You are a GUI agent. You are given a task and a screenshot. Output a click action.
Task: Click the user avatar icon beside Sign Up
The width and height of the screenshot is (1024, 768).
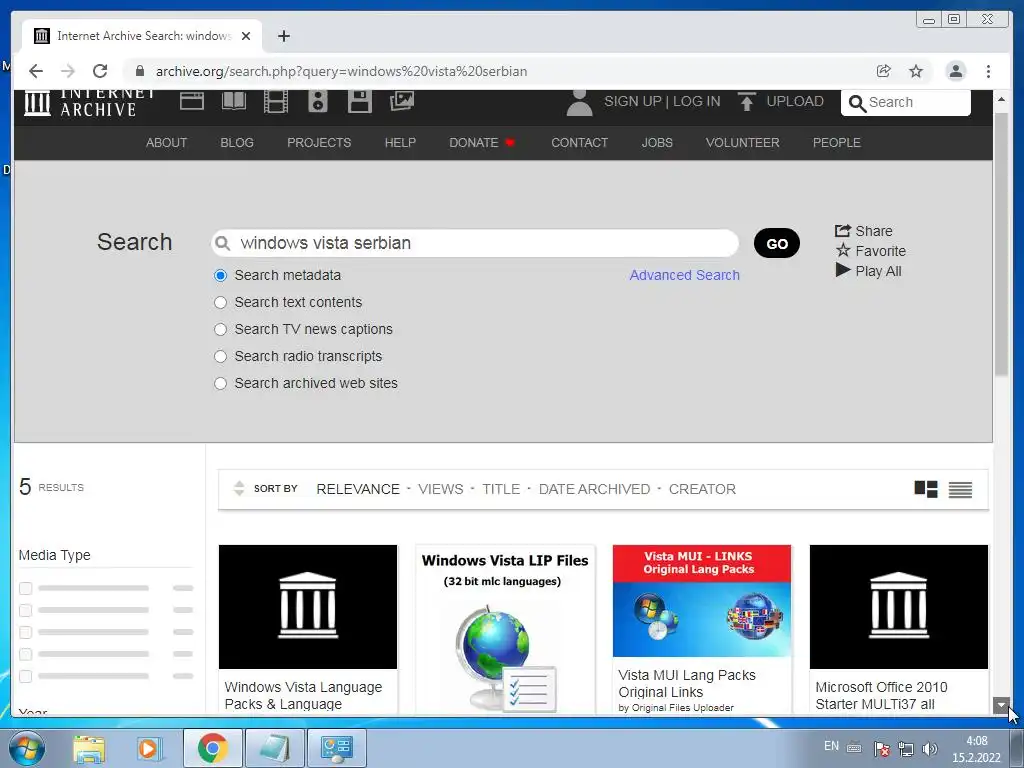pyautogui.click(x=579, y=103)
